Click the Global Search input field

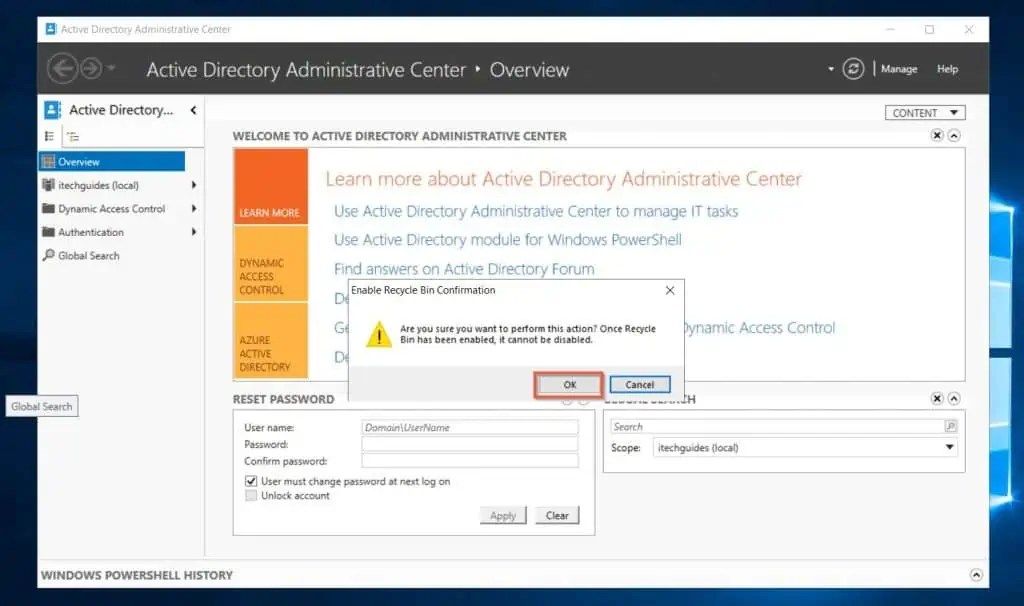click(777, 426)
